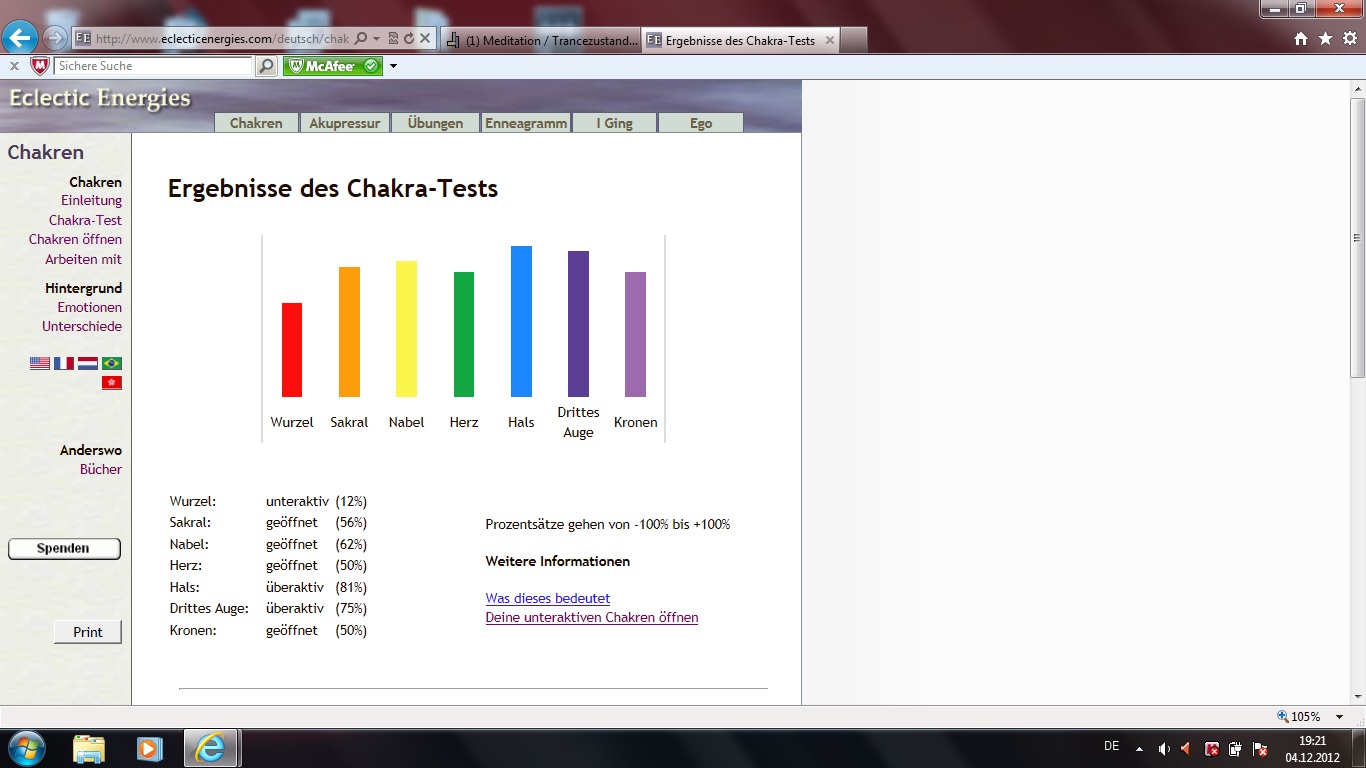1366x768 pixels.
Task: Click the green McAfee SiteAdvisor button
Action: coord(333,66)
